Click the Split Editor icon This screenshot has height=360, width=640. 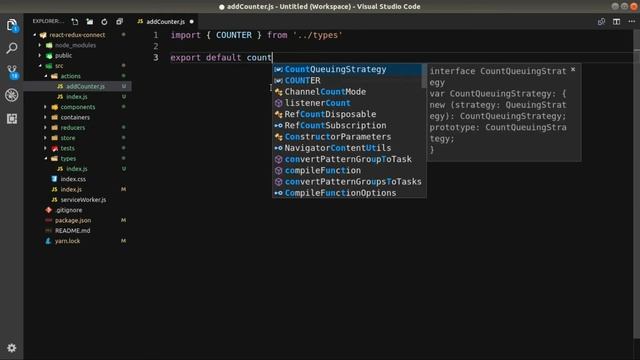616,22
